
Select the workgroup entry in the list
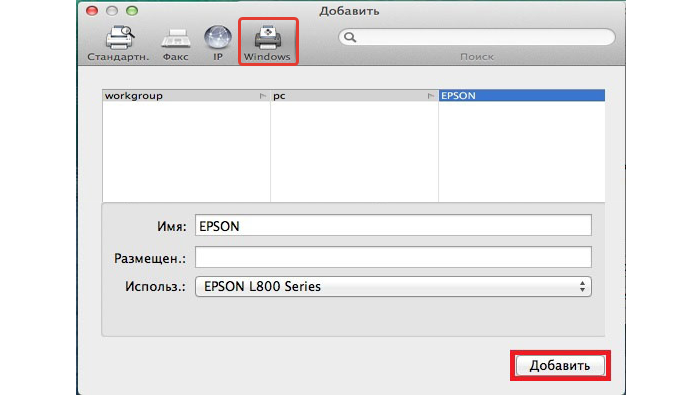(186, 96)
